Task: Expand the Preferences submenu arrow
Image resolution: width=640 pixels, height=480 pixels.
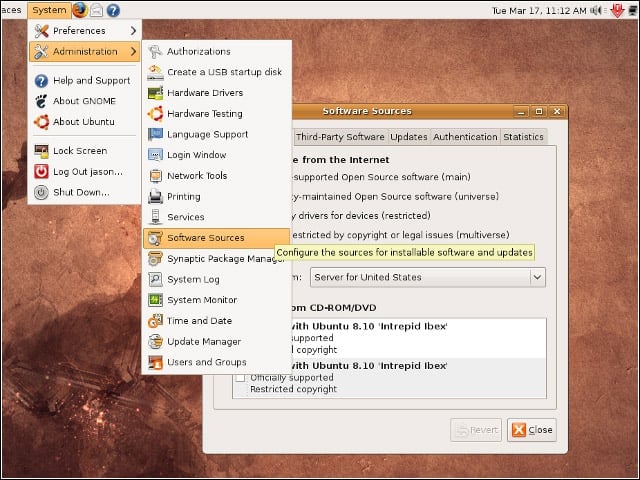Action: coord(133,31)
